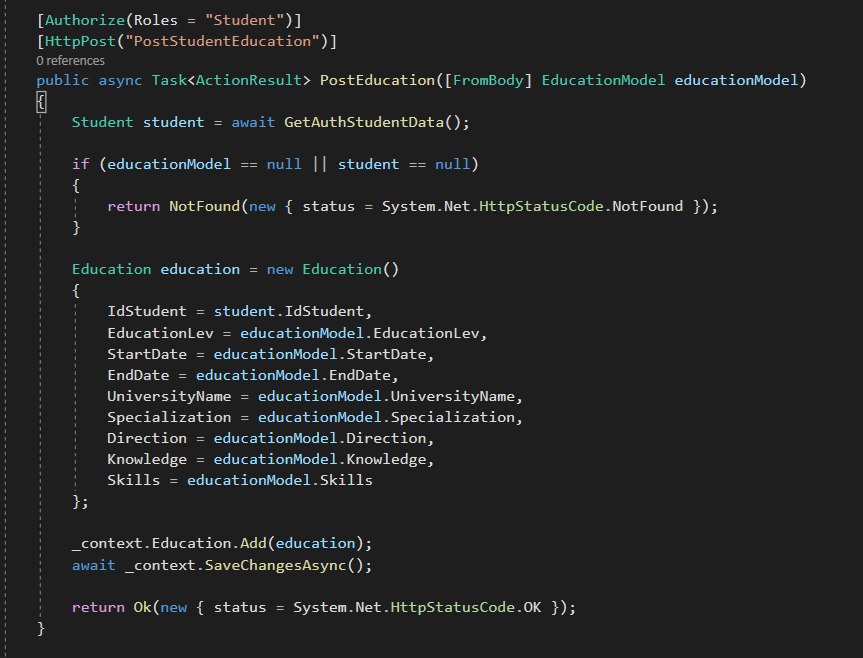The height and width of the screenshot is (658, 863).
Task: Select the "PostStudentEducation" route string
Action: (222, 41)
